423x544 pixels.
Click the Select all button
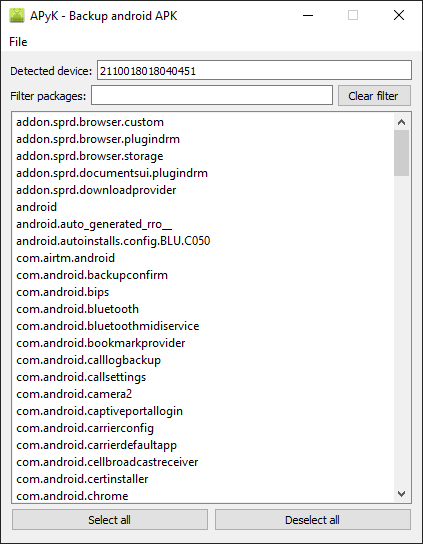110,519
